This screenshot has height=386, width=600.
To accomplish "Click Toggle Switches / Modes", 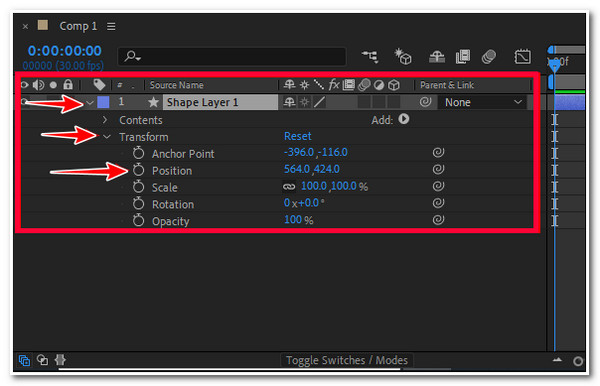I will point(347,360).
